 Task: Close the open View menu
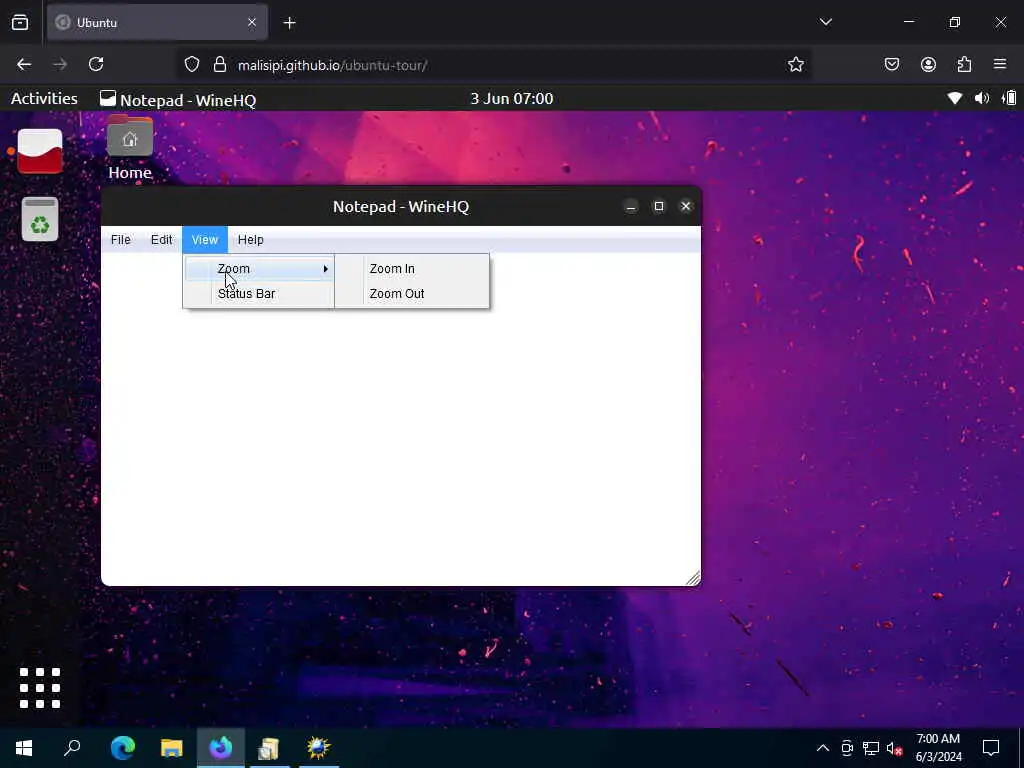[204, 240]
